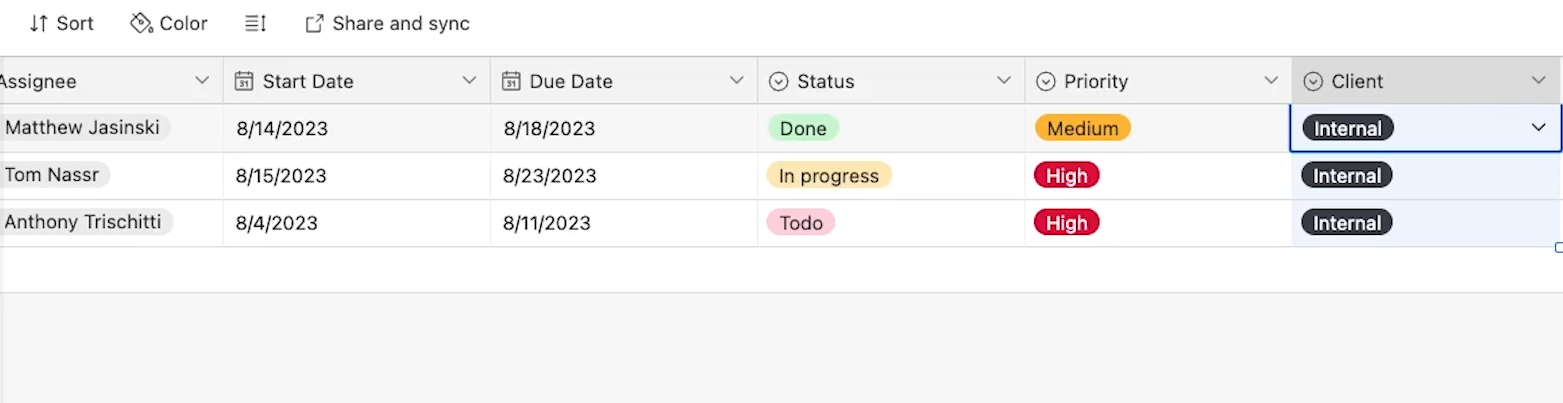Click the Todo status tag

801,222
